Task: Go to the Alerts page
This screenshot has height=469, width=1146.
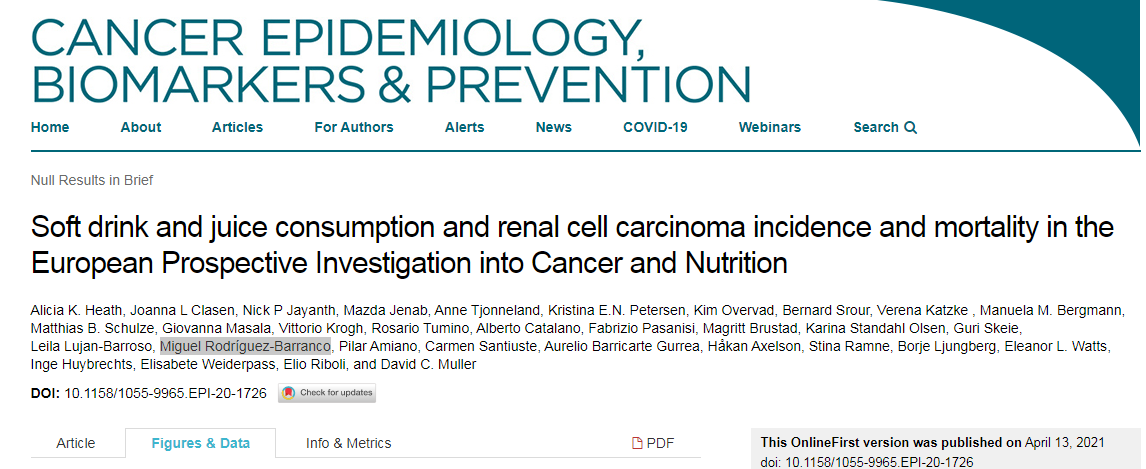Action: pyautogui.click(x=464, y=127)
